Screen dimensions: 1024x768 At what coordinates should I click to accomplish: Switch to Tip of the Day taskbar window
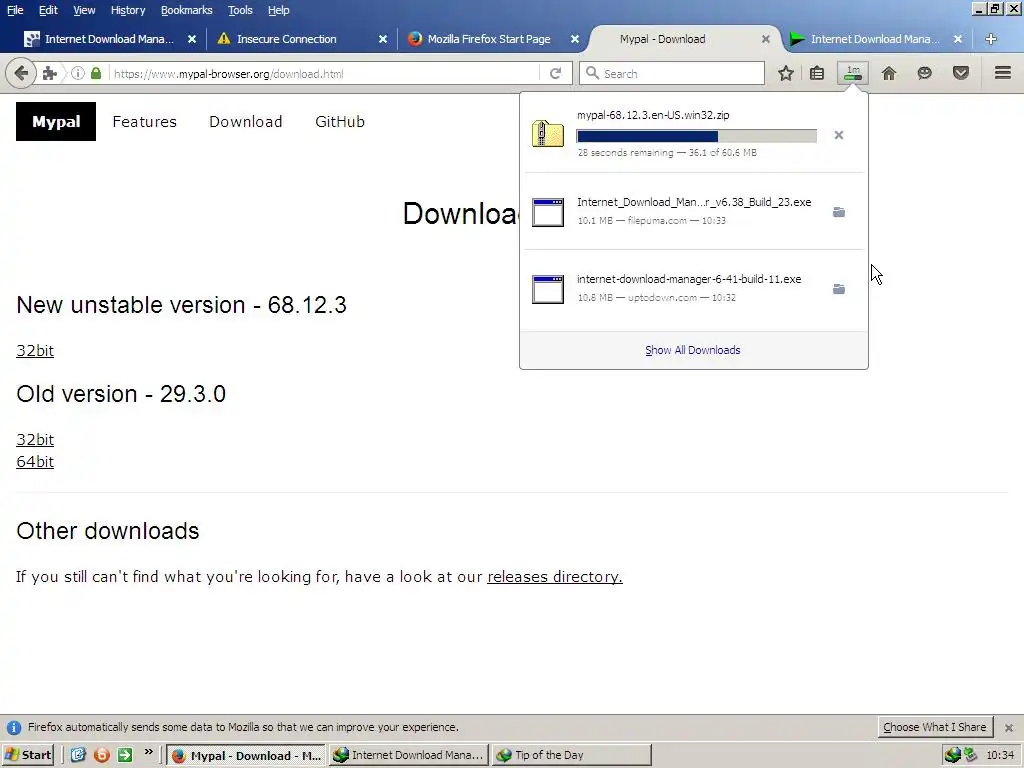coord(571,755)
